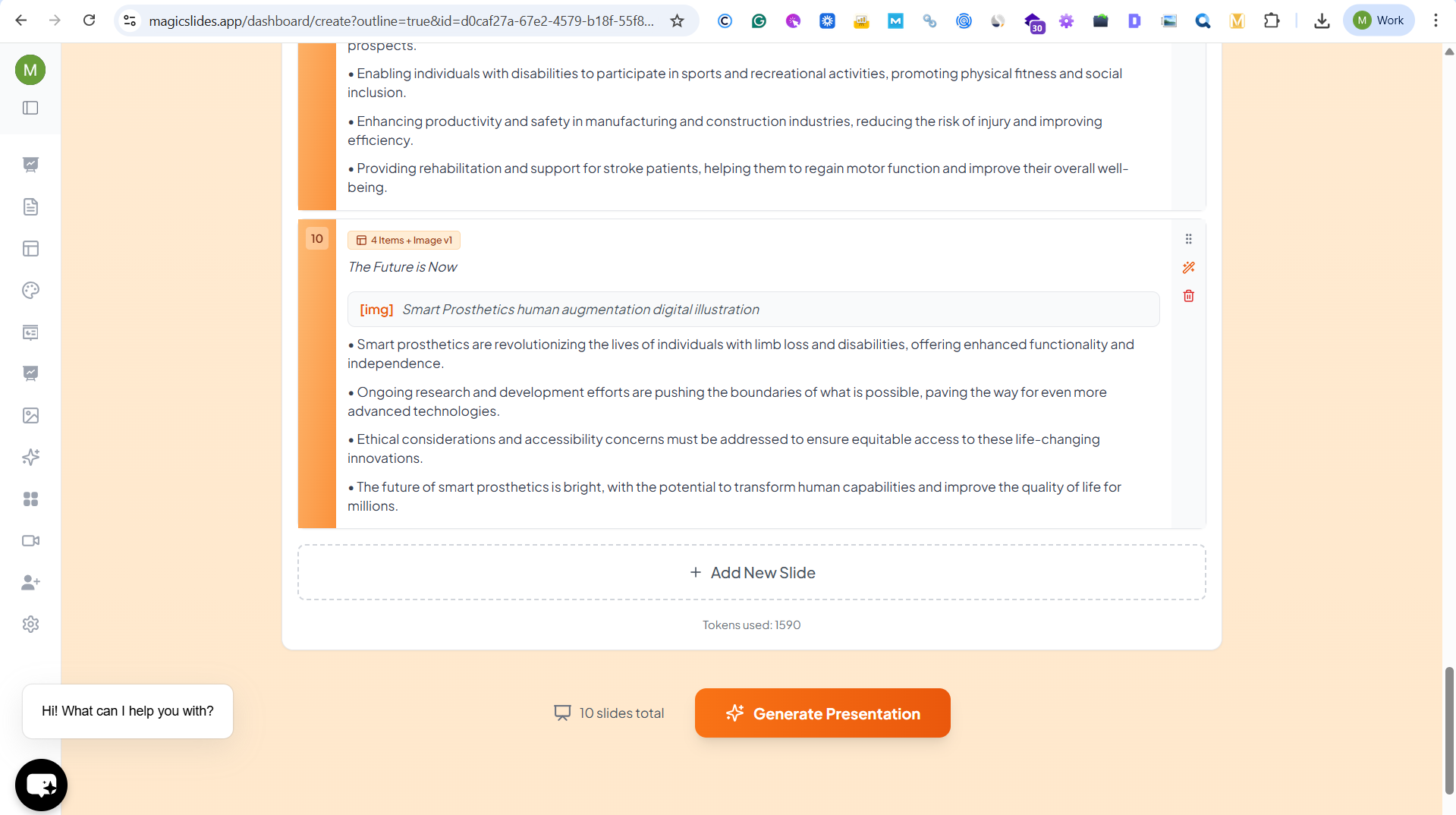This screenshot has width=1456, height=815.
Task: Open the Grammarly extension icon
Action: click(759, 20)
